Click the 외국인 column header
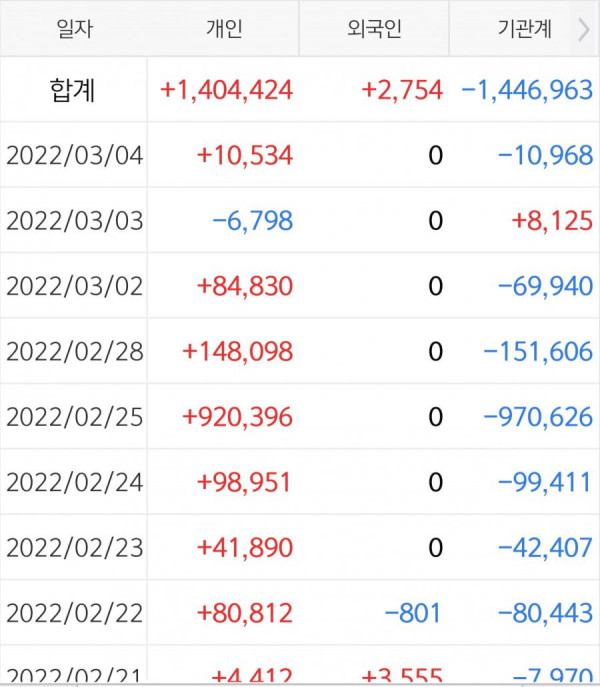The image size is (600, 687). pos(374,29)
